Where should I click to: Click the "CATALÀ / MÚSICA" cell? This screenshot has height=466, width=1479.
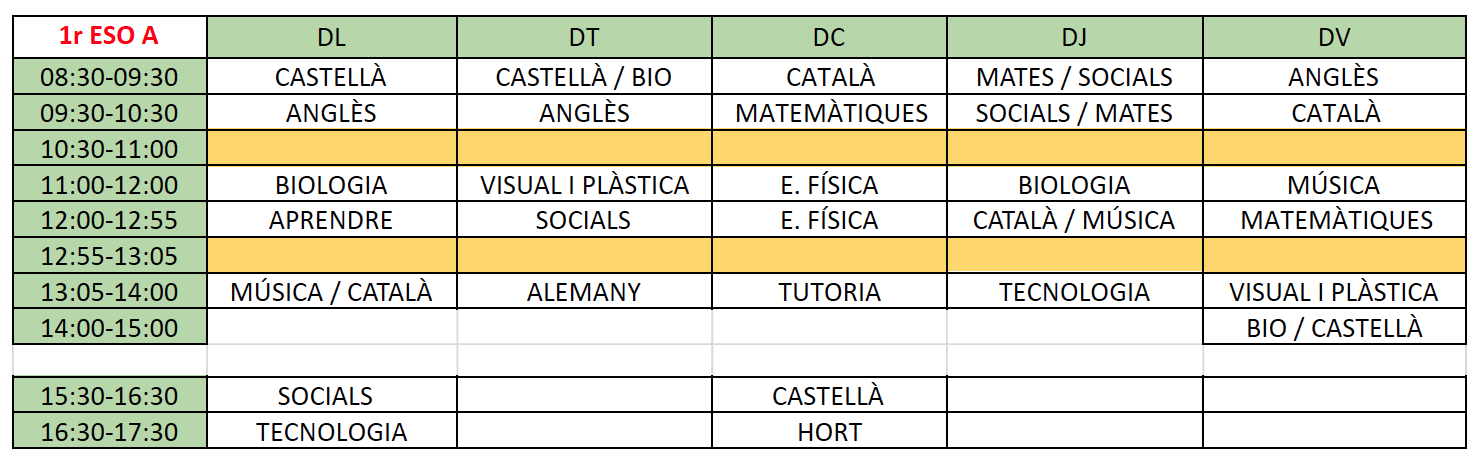pos(1074,220)
